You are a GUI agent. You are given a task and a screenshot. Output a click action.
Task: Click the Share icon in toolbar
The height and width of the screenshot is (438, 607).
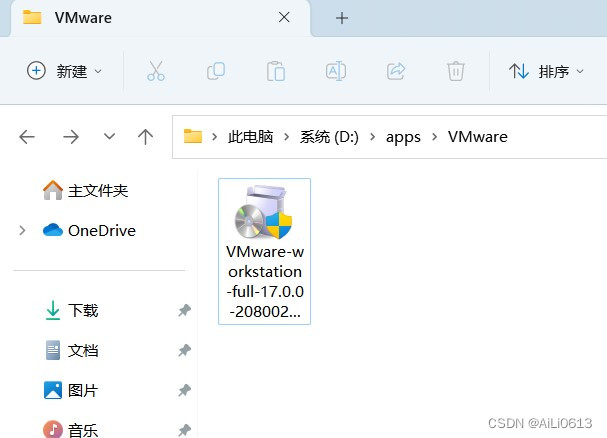pyautogui.click(x=396, y=71)
